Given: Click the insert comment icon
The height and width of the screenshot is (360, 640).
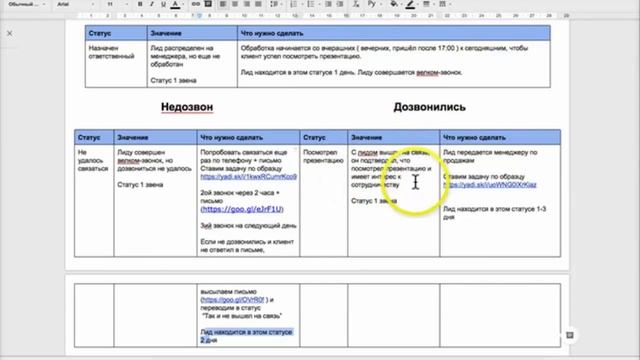Looking at the screenshot, I should [x=208, y=4].
